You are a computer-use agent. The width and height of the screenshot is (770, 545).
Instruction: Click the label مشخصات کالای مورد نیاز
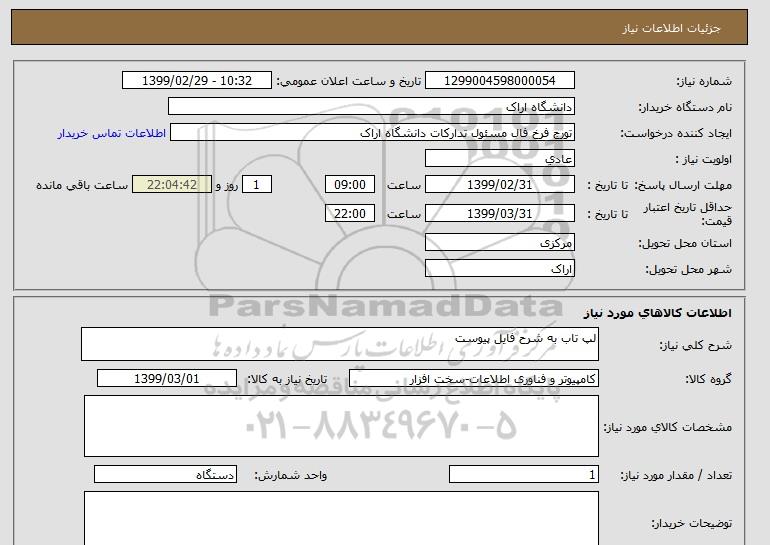pyautogui.click(x=668, y=427)
